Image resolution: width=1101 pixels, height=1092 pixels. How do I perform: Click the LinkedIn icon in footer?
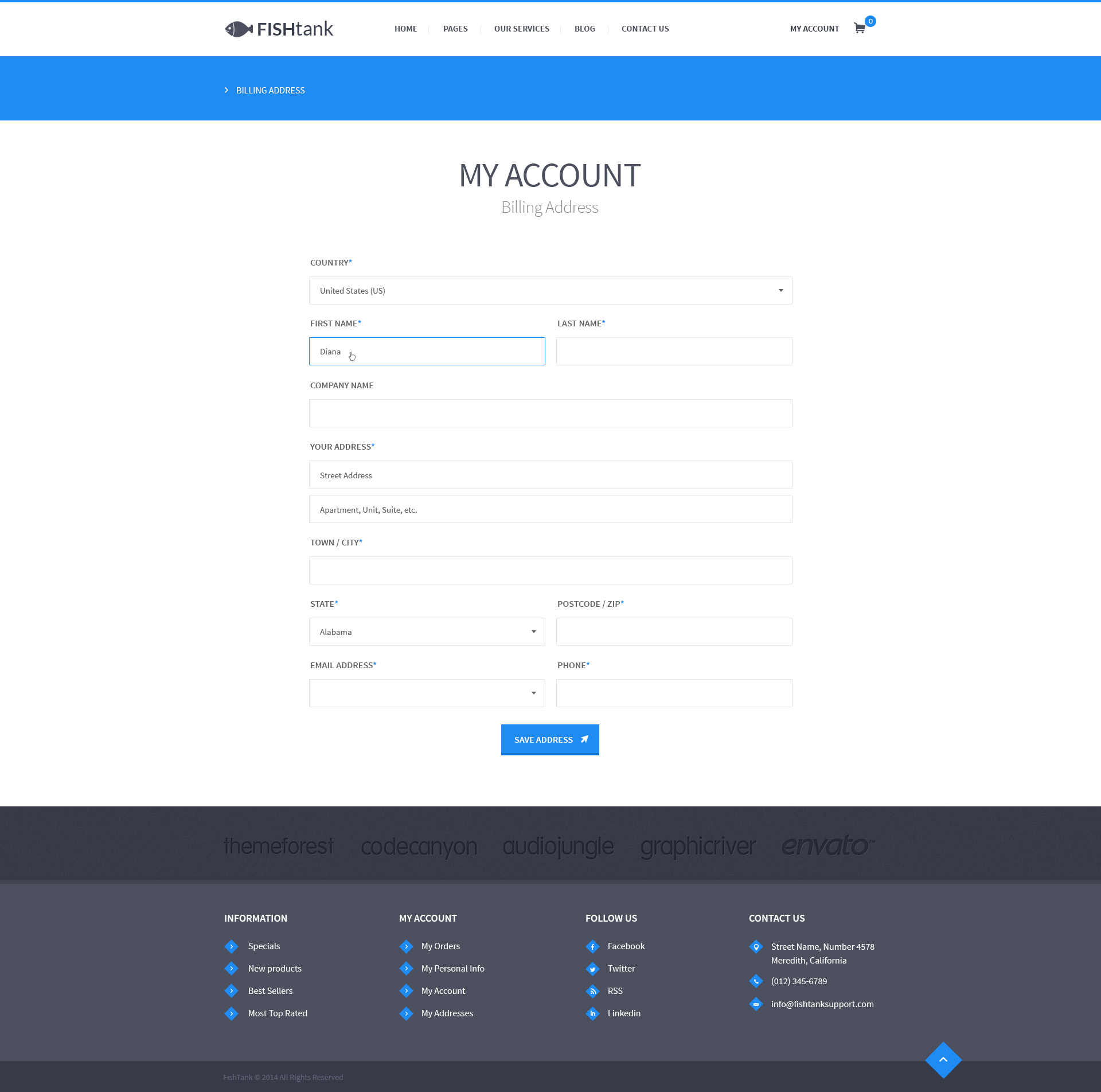click(592, 1013)
